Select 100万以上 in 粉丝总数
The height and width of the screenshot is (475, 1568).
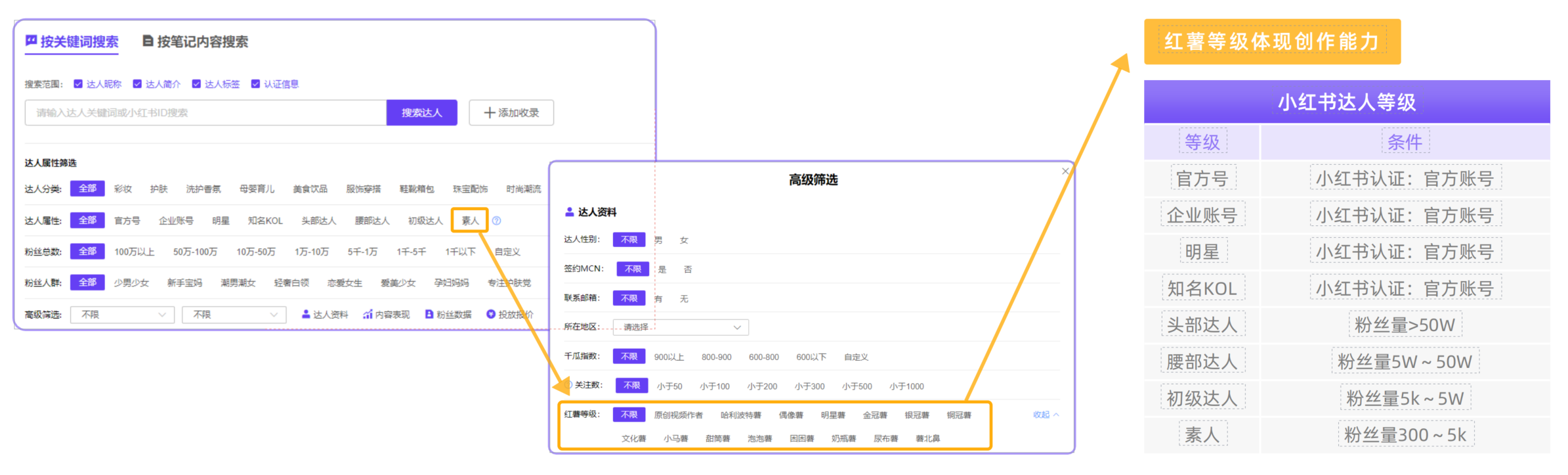(x=135, y=252)
